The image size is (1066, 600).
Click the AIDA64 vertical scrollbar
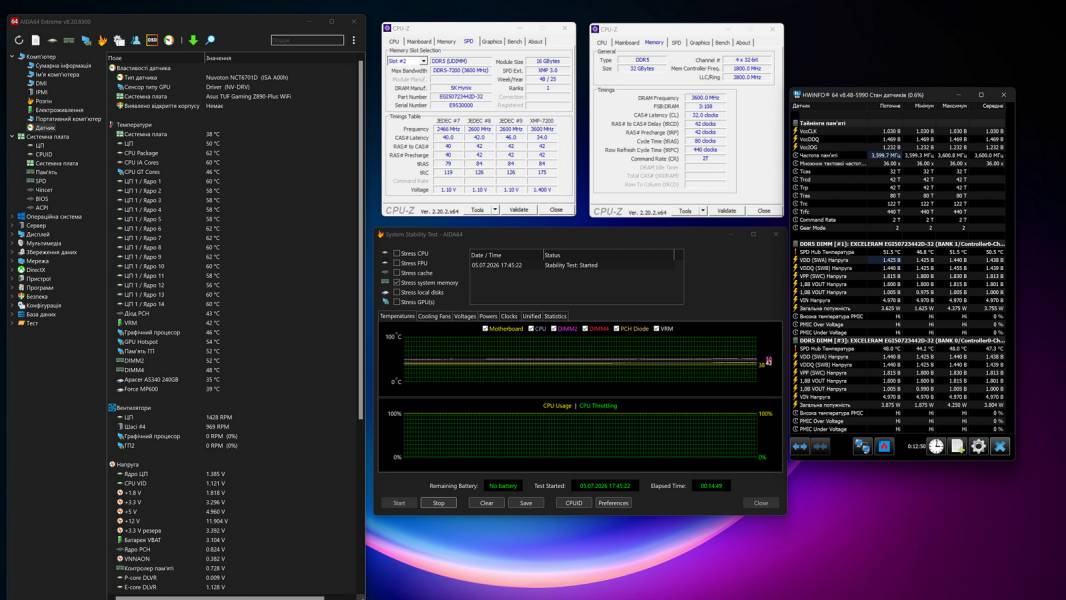pos(360,241)
